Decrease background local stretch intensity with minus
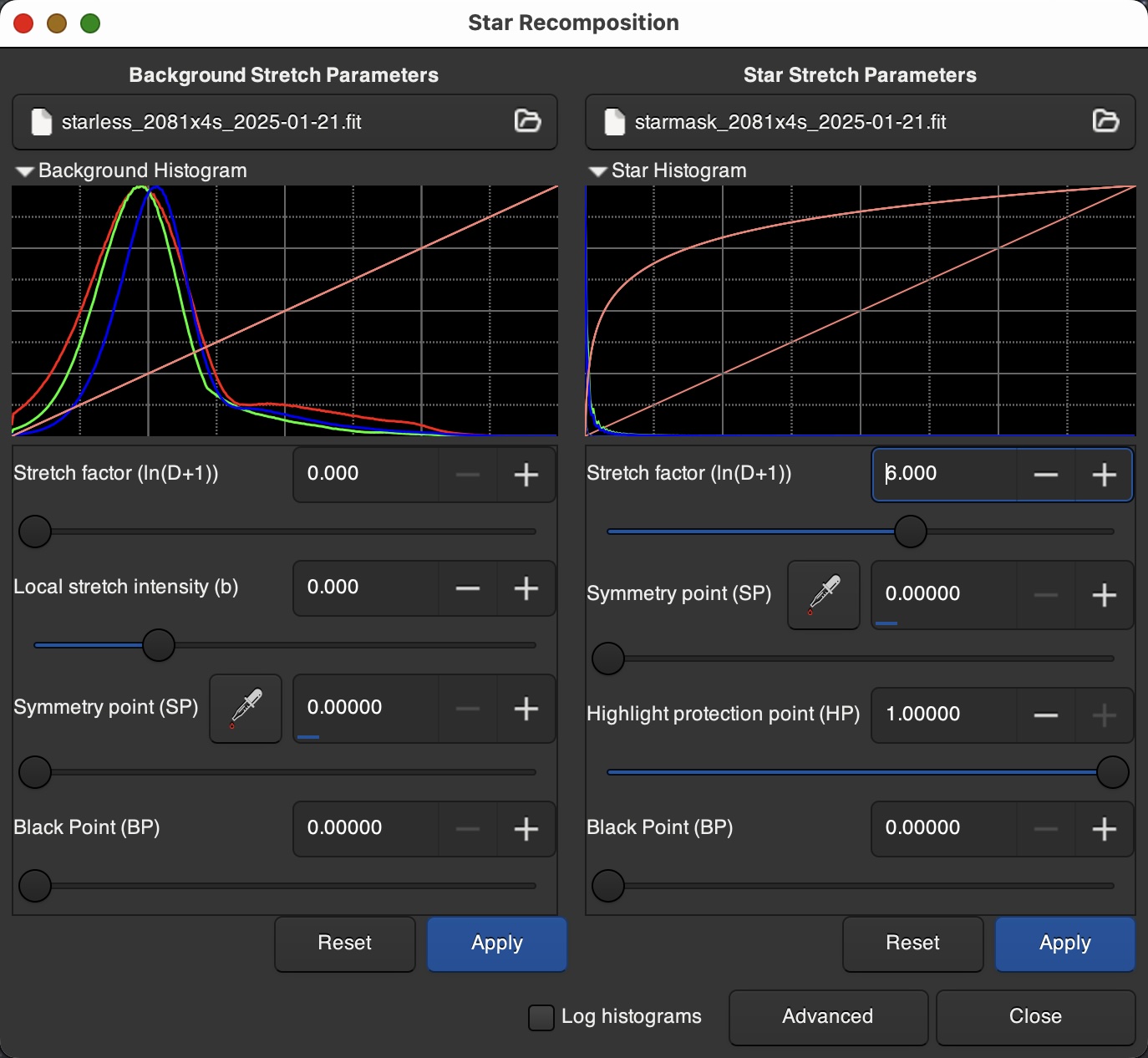The height and width of the screenshot is (1058, 1148). pyautogui.click(x=468, y=588)
